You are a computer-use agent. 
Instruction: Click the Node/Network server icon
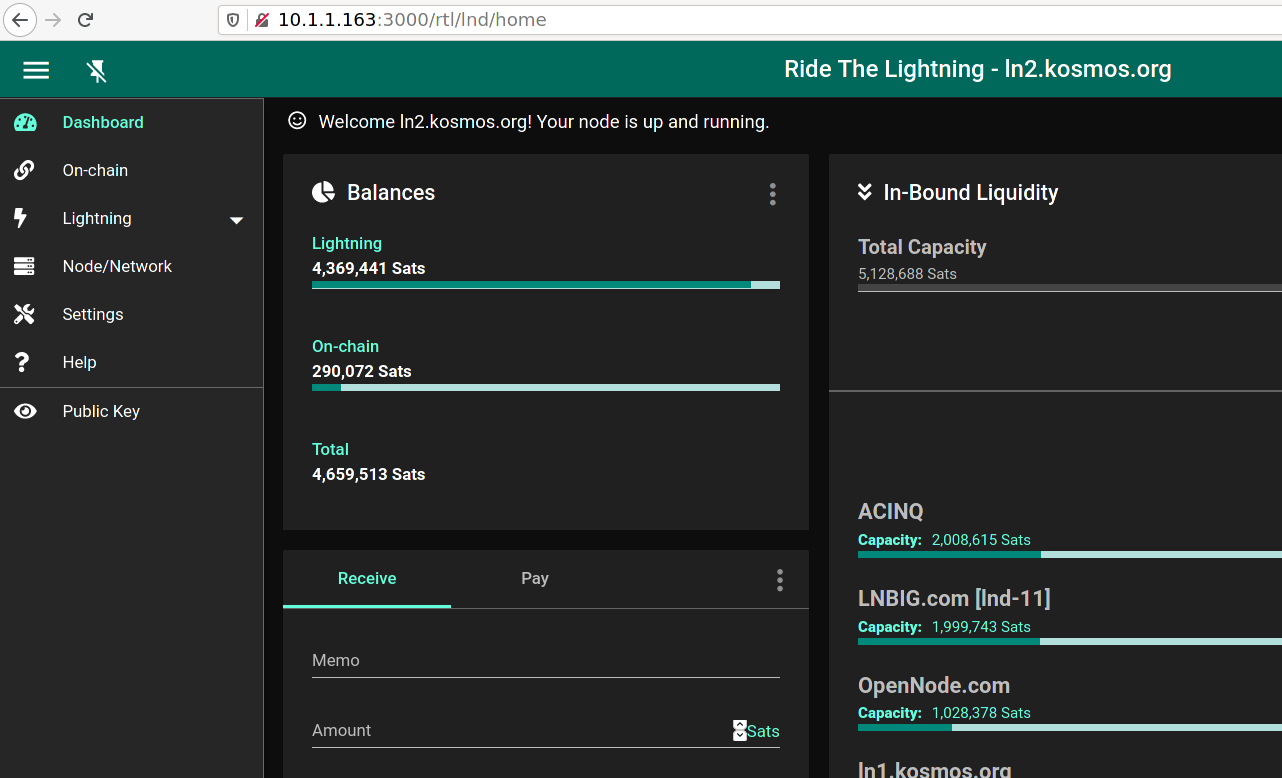[25, 266]
